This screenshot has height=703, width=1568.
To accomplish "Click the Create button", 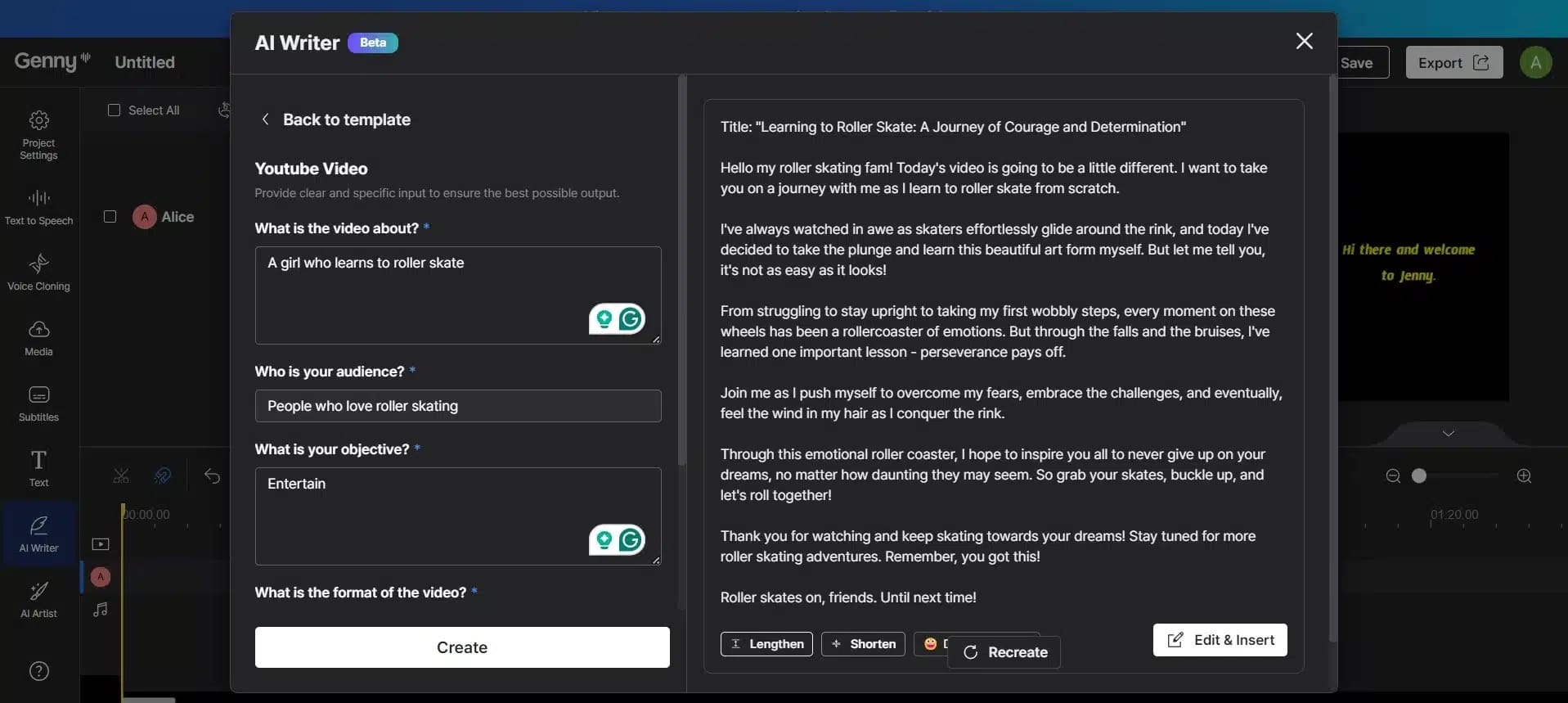I will point(462,647).
